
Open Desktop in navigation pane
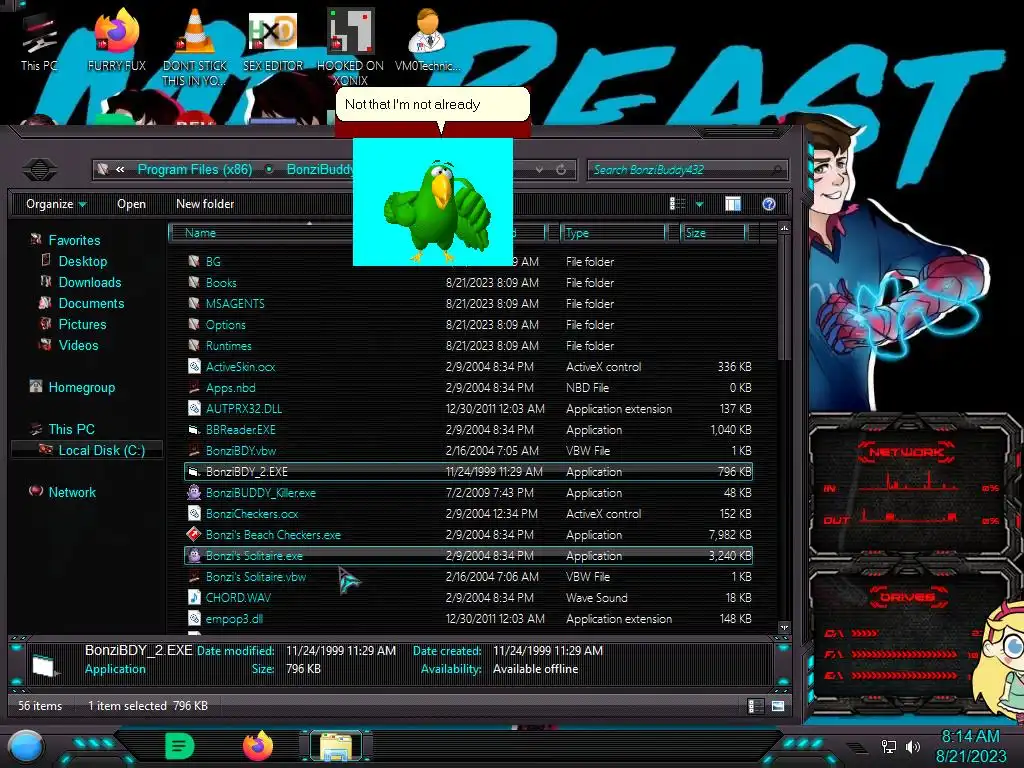82,261
